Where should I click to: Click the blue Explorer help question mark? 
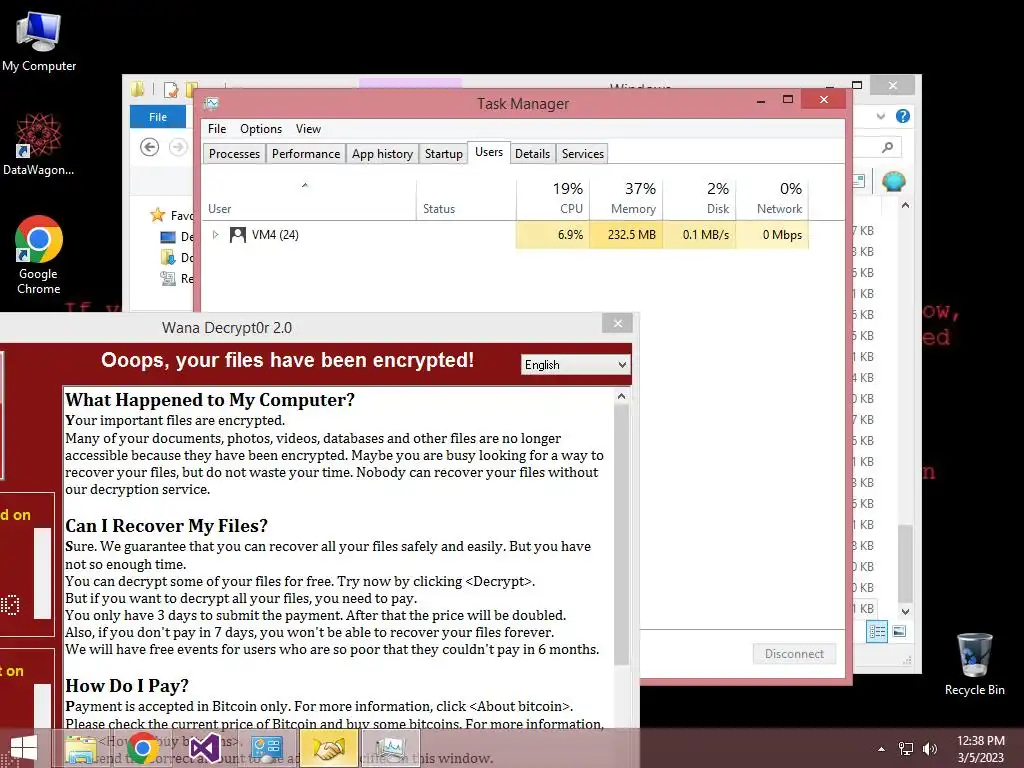[903, 116]
